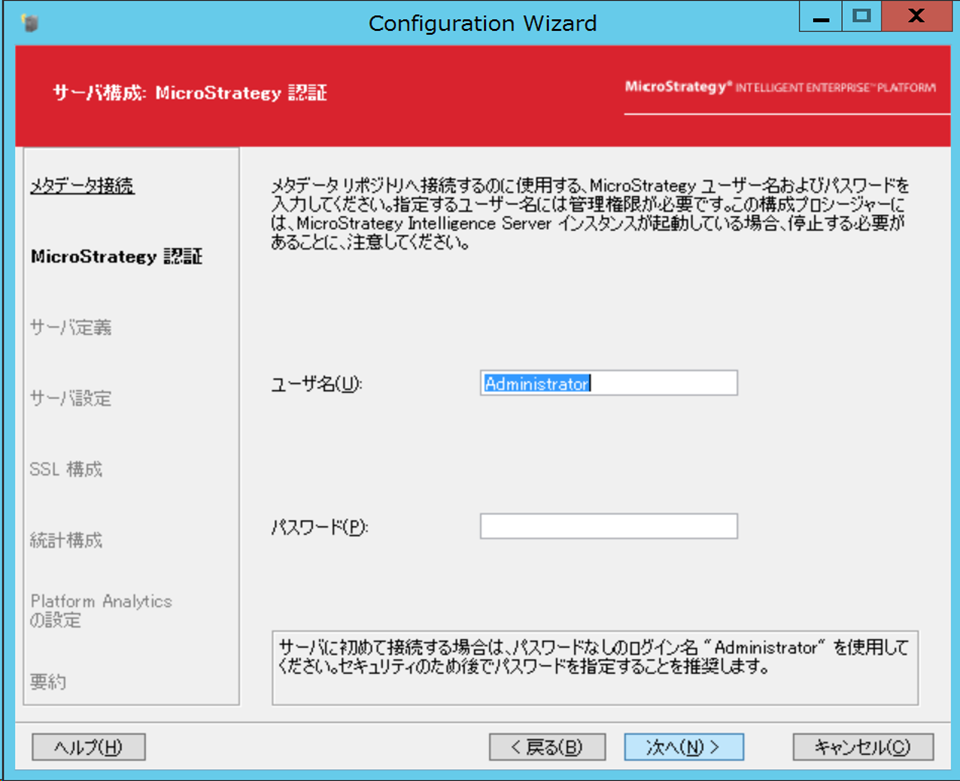Maximize the Configuration Wizard window
This screenshot has width=960, height=781.
tap(862, 17)
